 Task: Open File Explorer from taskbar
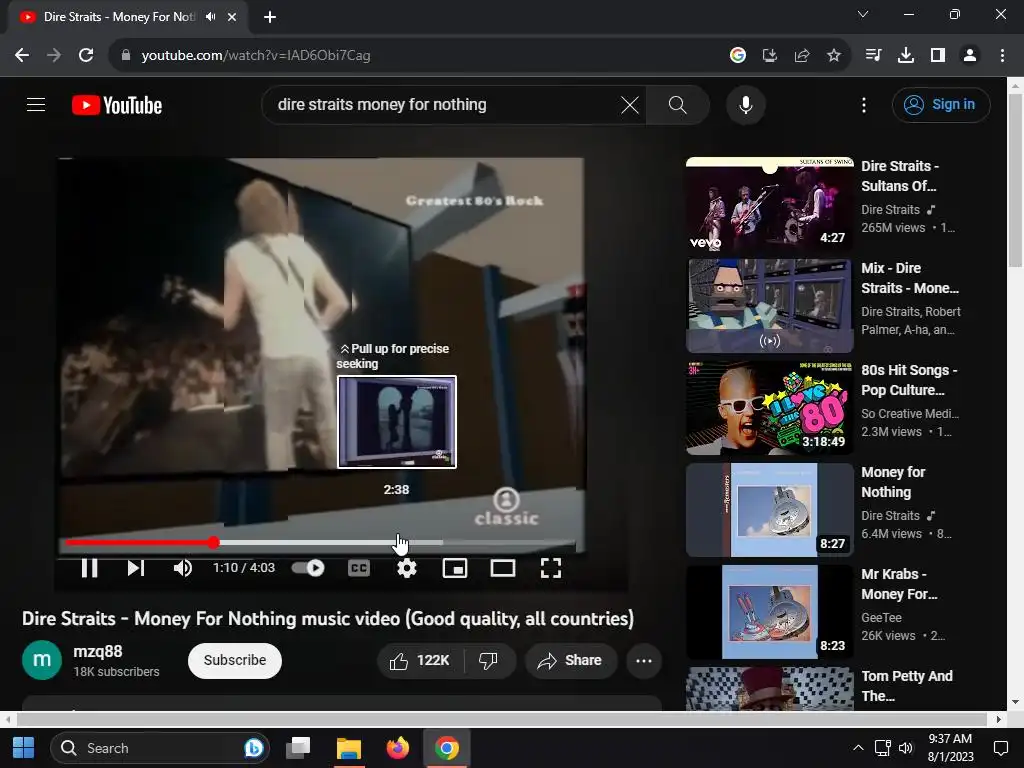tap(348, 748)
